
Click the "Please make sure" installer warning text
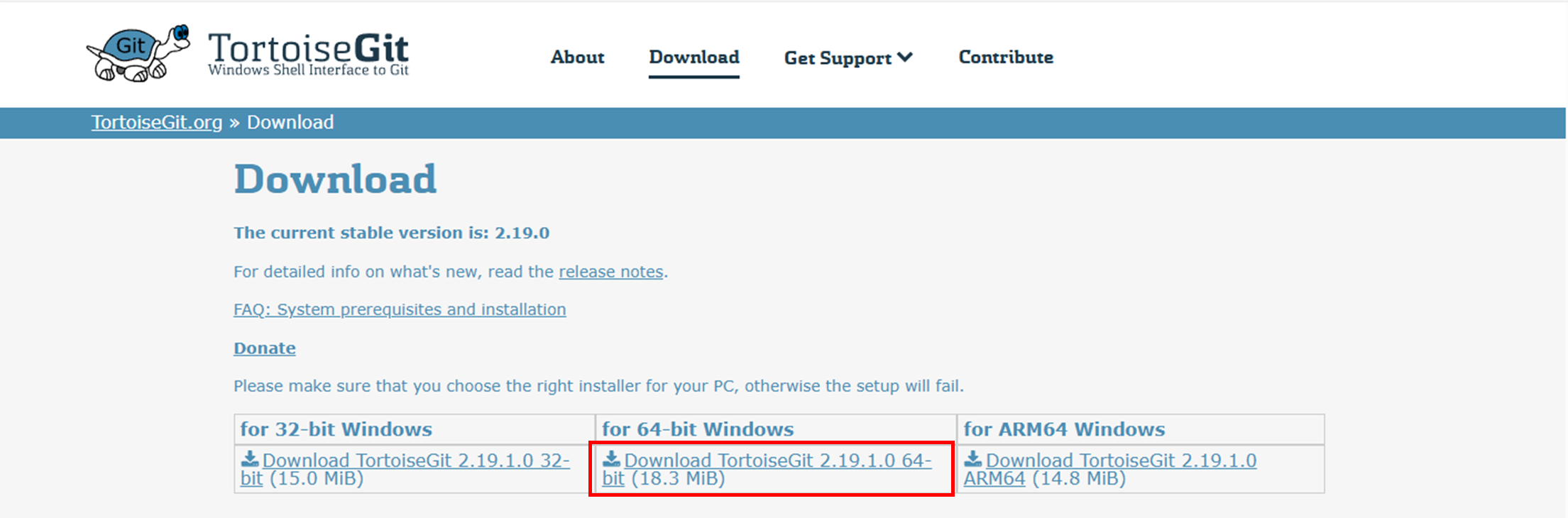coord(598,386)
